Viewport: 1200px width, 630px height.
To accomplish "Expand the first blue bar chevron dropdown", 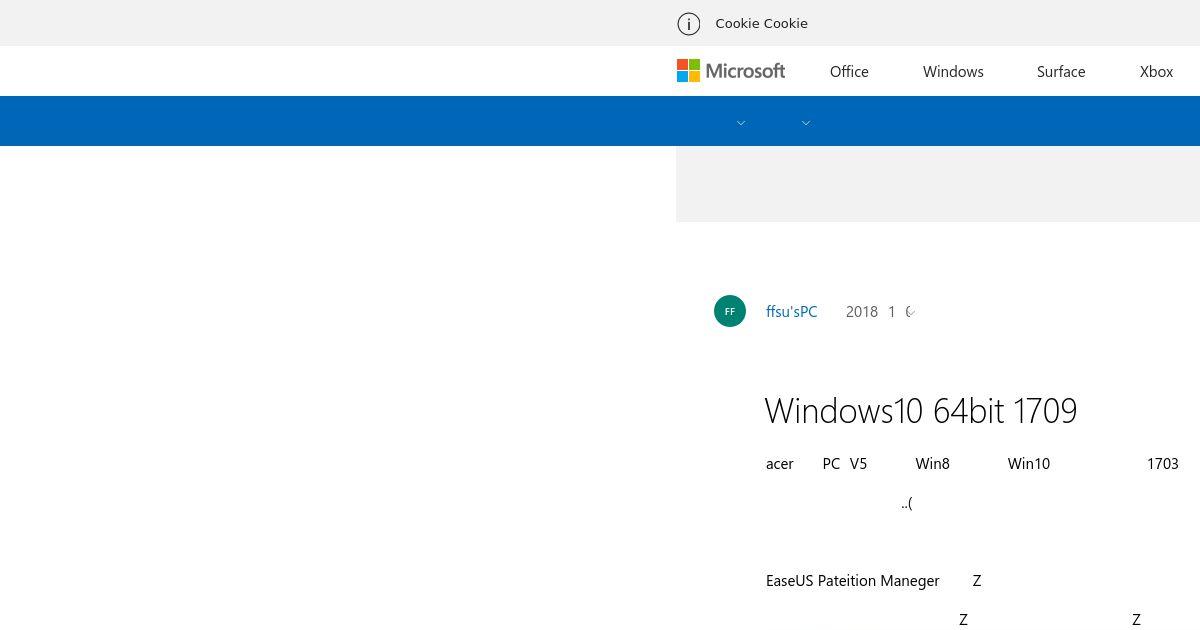I will 741,123.
